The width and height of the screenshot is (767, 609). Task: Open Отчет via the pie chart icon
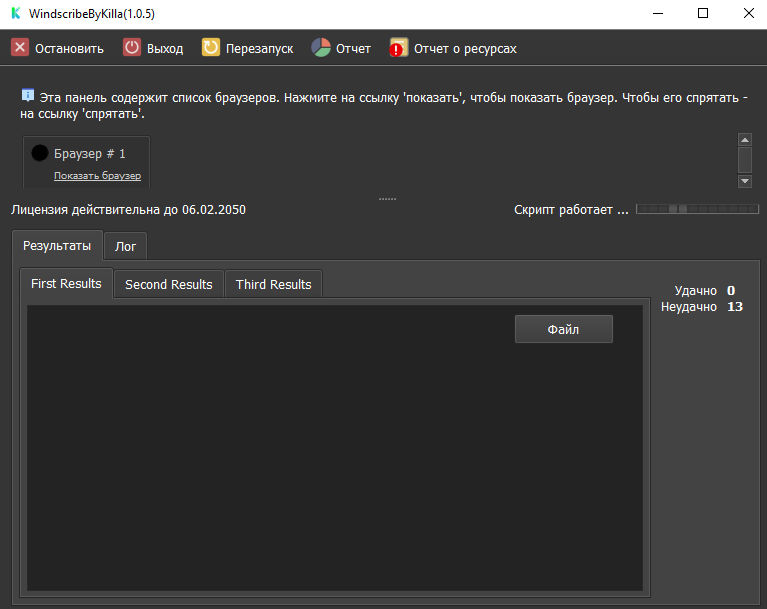coord(321,48)
